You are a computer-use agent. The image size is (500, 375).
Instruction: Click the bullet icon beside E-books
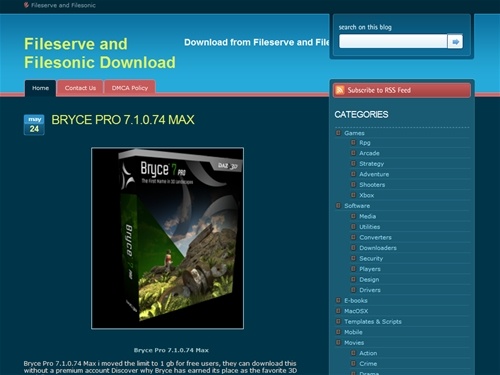pyautogui.click(x=338, y=300)
